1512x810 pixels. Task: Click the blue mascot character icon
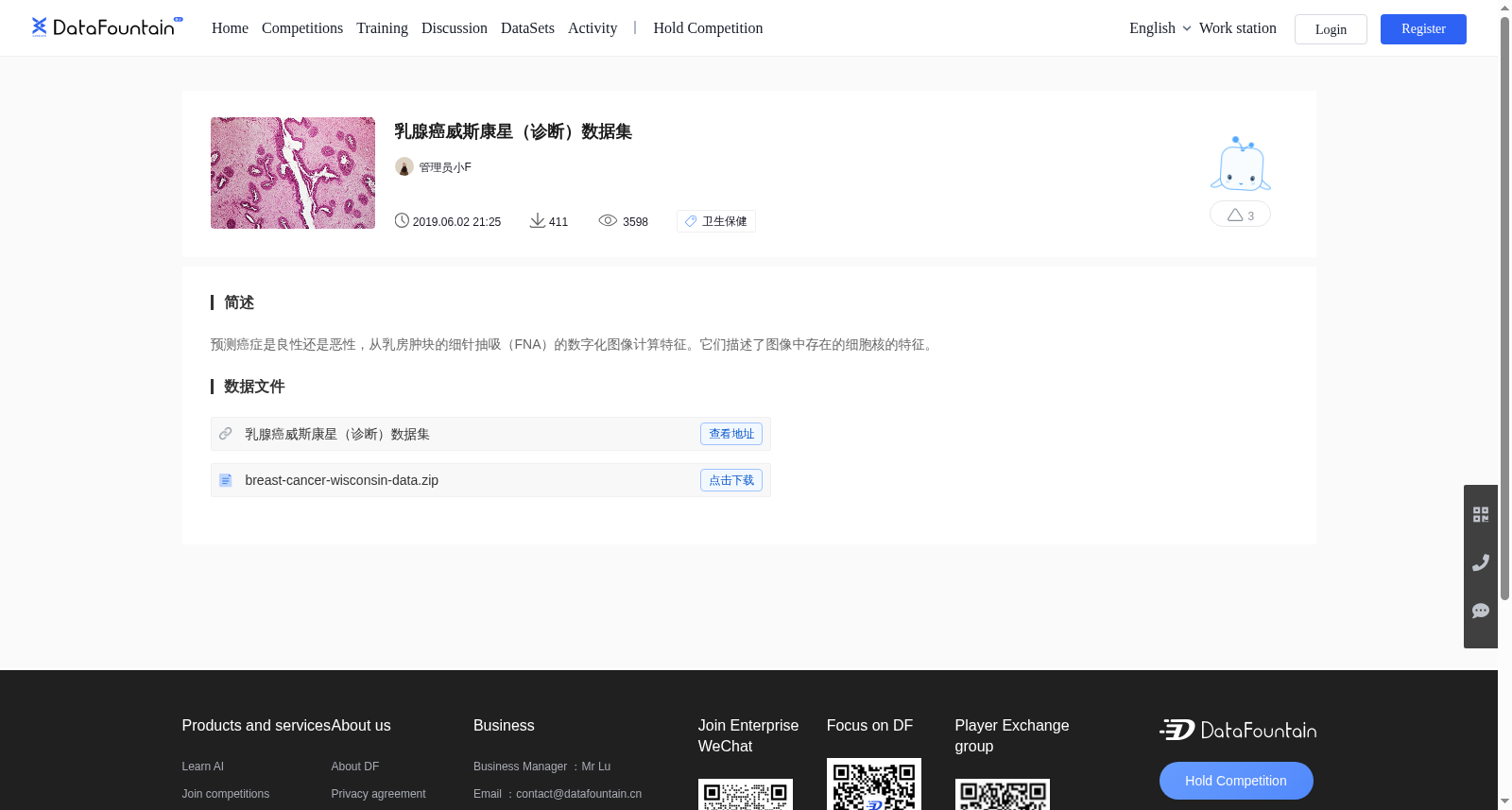pos(1240,164)
